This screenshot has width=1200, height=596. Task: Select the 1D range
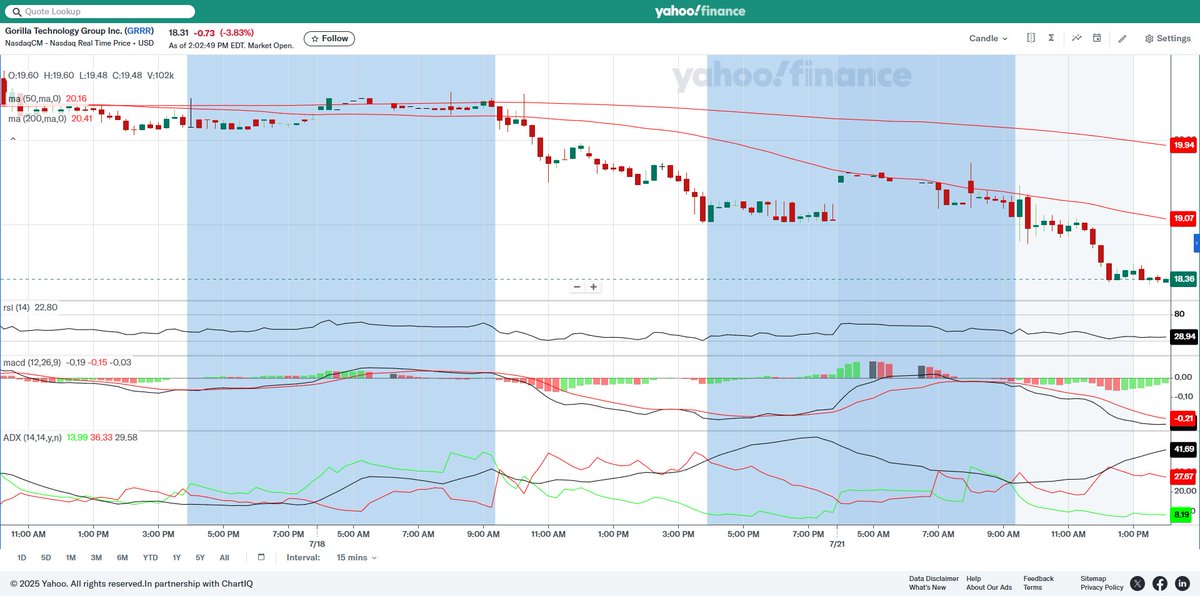click(x=22, y=557)
